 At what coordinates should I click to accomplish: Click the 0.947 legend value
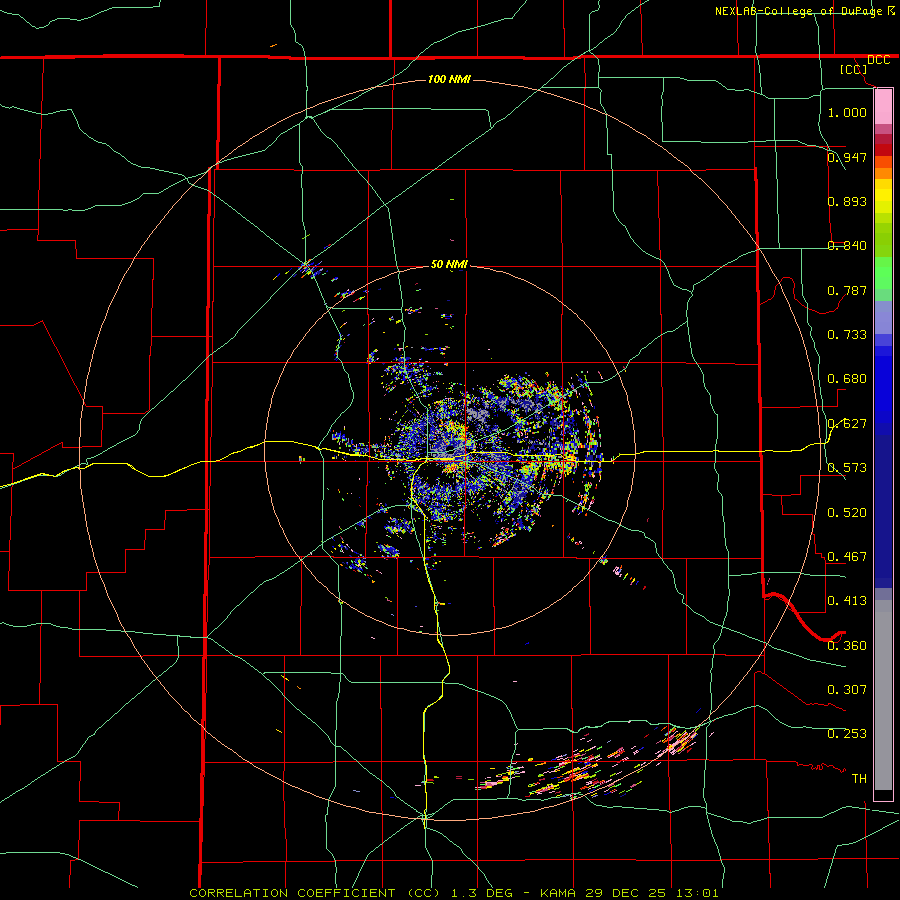(847, 157)
